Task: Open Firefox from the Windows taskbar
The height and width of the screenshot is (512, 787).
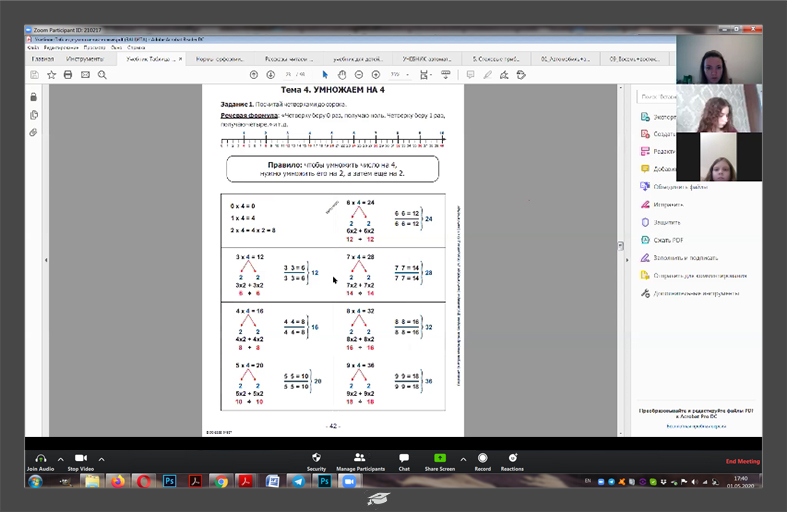Action: pyautogui.click(x=117, y=482)
